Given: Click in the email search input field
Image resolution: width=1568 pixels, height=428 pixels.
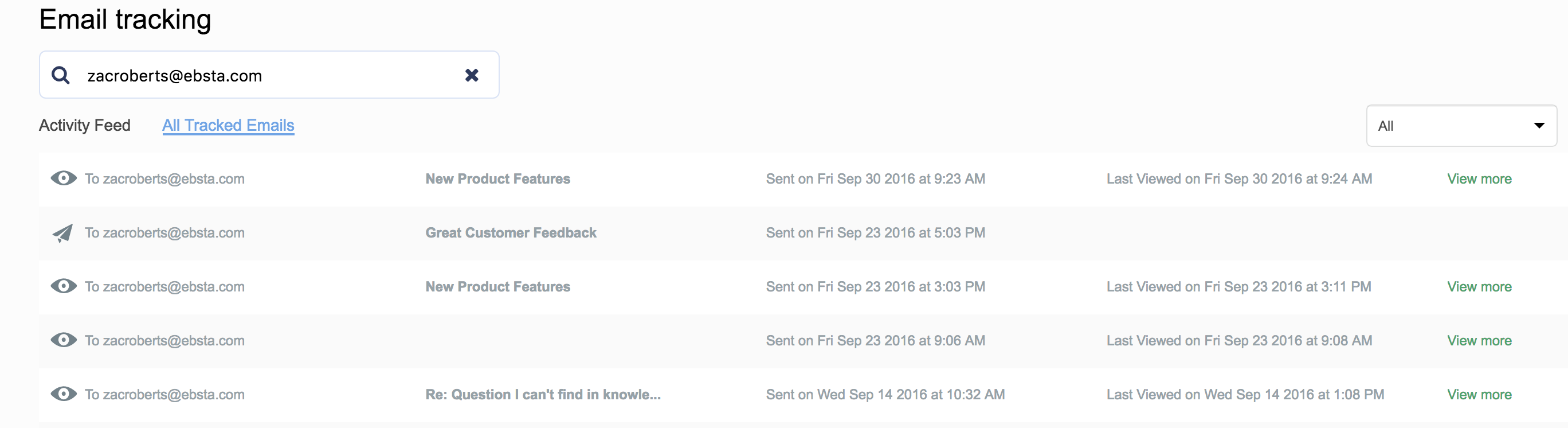Looking at the screenshot, I should point(268,76).
